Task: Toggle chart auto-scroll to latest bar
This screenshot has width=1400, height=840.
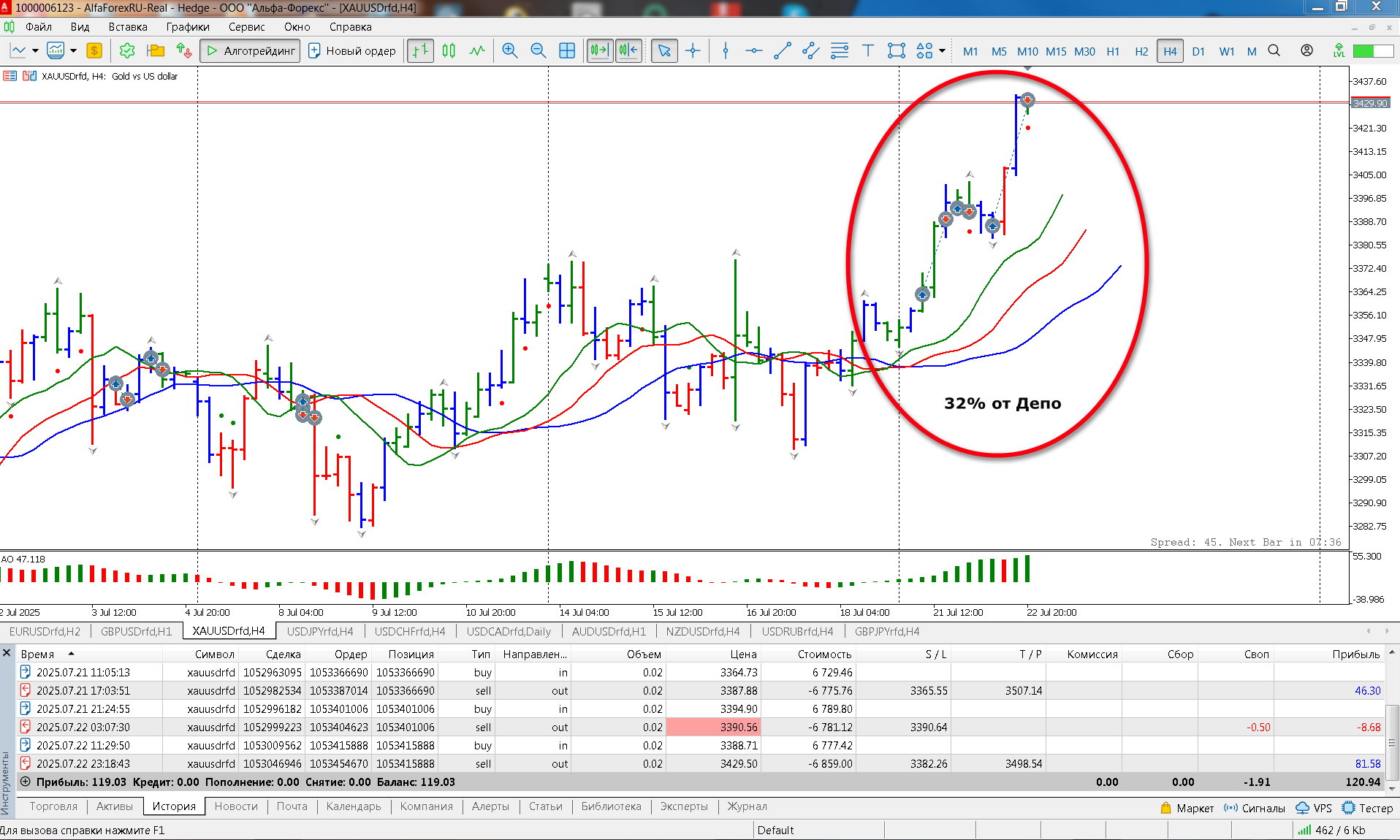Action: point(599,50)
